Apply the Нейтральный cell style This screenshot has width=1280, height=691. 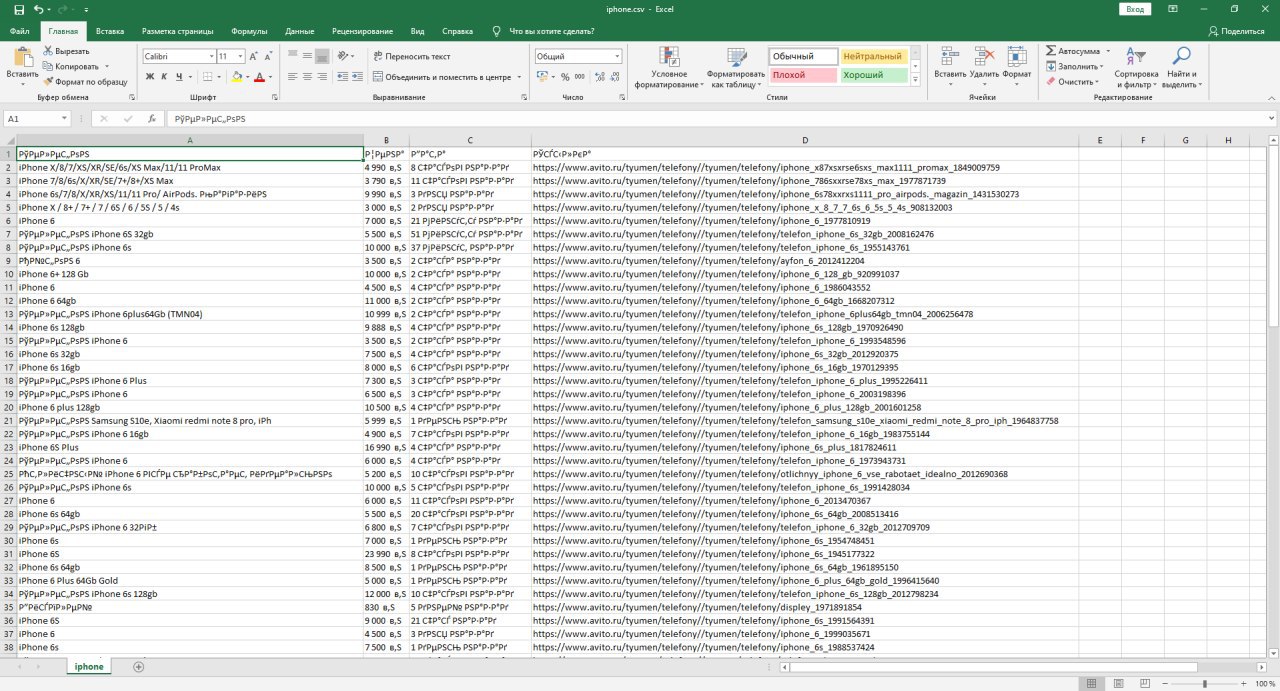click(x=873, y=57)
